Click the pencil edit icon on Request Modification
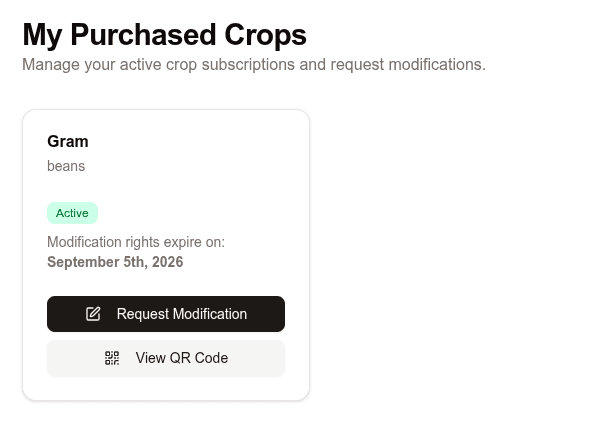This screenshot has width=607, height=425. (93, 314)
